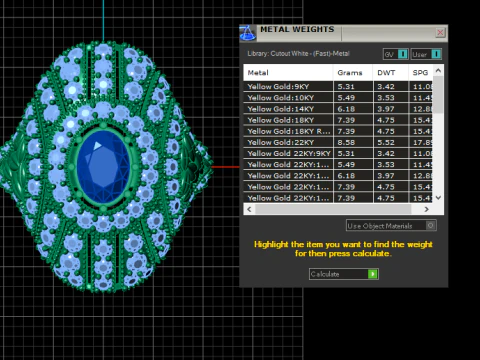Click the 6.18 grams value for 14KY

[x=346, y=109]
